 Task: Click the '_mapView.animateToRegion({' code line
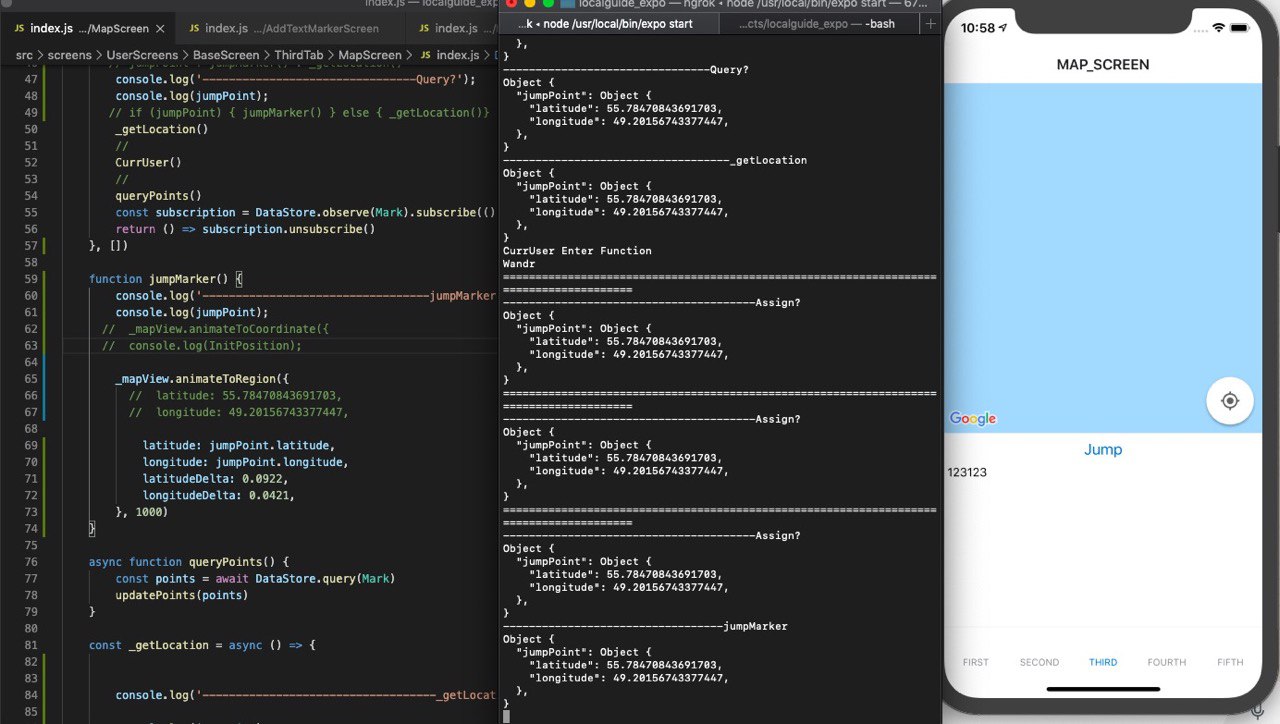pos(202,379)
